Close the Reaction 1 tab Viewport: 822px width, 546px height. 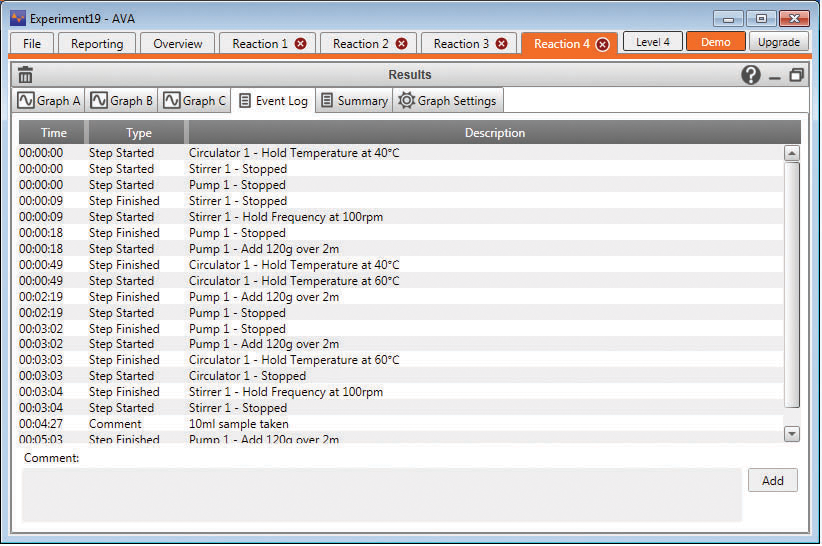point(300,44)
